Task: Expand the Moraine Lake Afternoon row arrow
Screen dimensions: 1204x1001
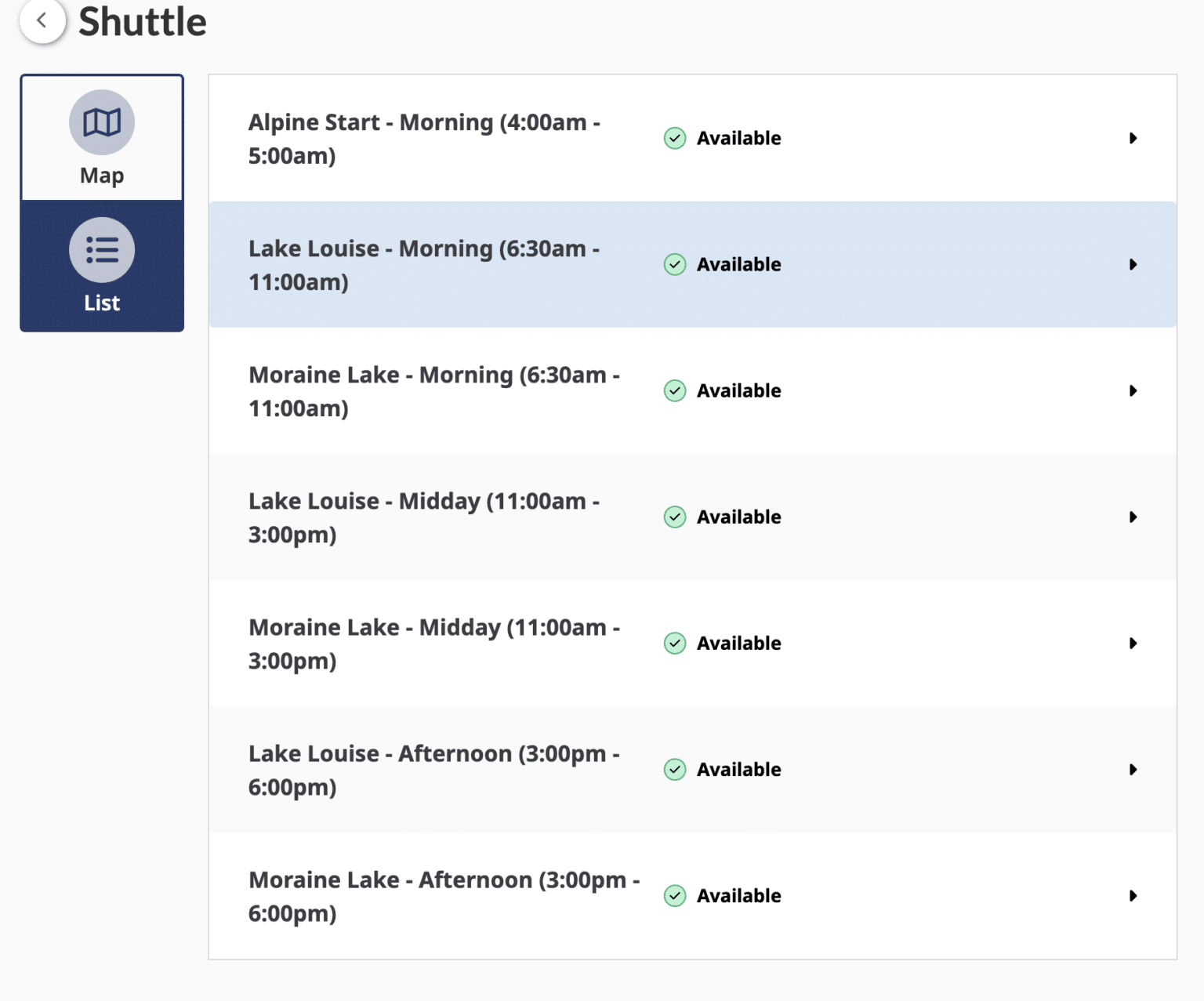Action: coord(1132,895)
